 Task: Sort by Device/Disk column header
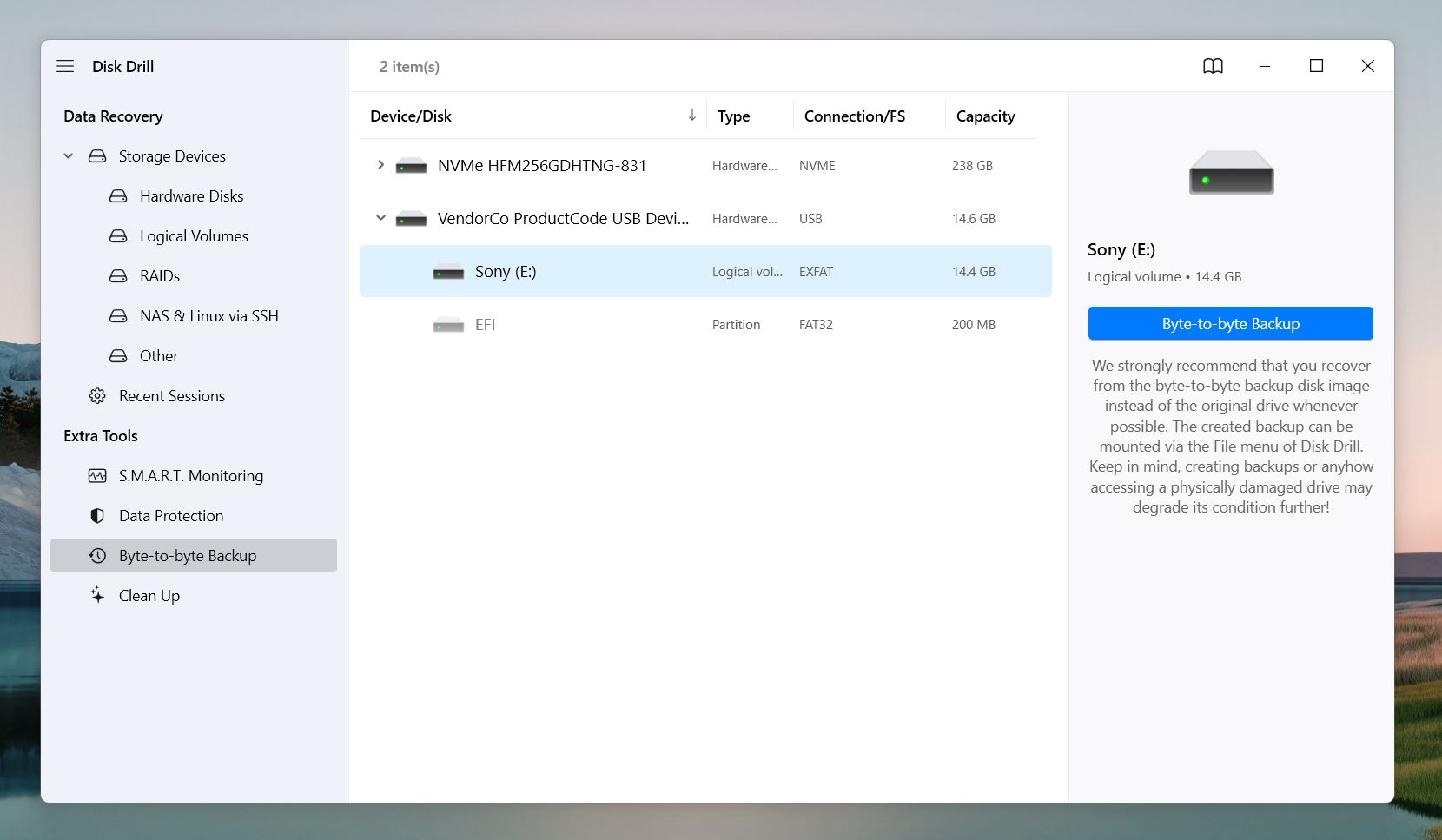coord(411,116)
